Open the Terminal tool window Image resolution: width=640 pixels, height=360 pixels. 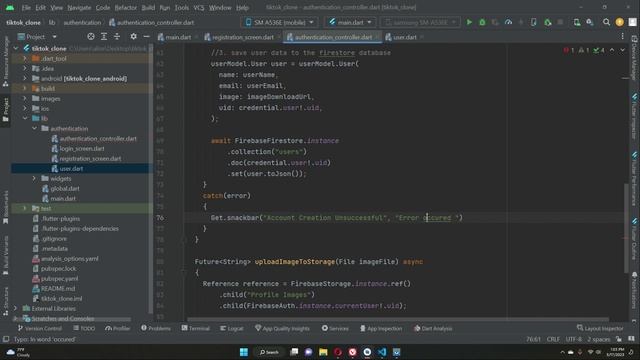[x=196, y=328]
